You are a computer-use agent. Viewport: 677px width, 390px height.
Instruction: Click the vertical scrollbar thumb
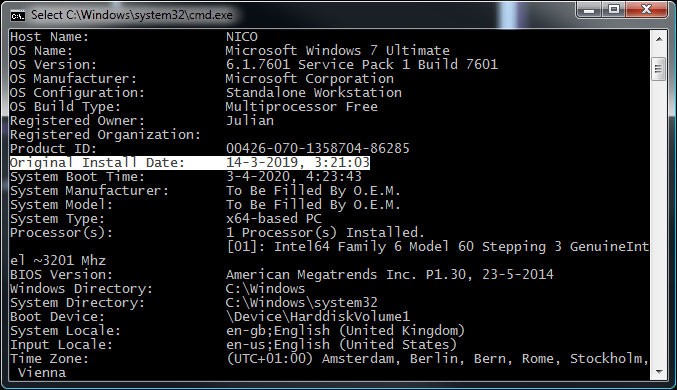pos(659,69)
